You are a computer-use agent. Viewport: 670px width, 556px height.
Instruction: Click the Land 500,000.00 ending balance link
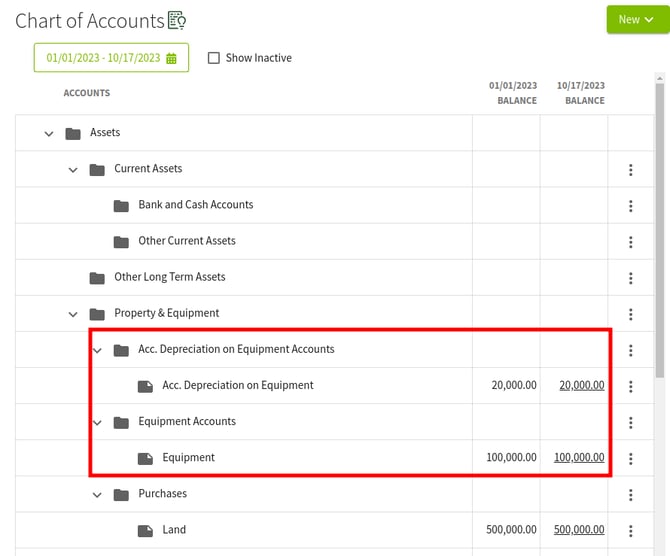tap(578, 530)
